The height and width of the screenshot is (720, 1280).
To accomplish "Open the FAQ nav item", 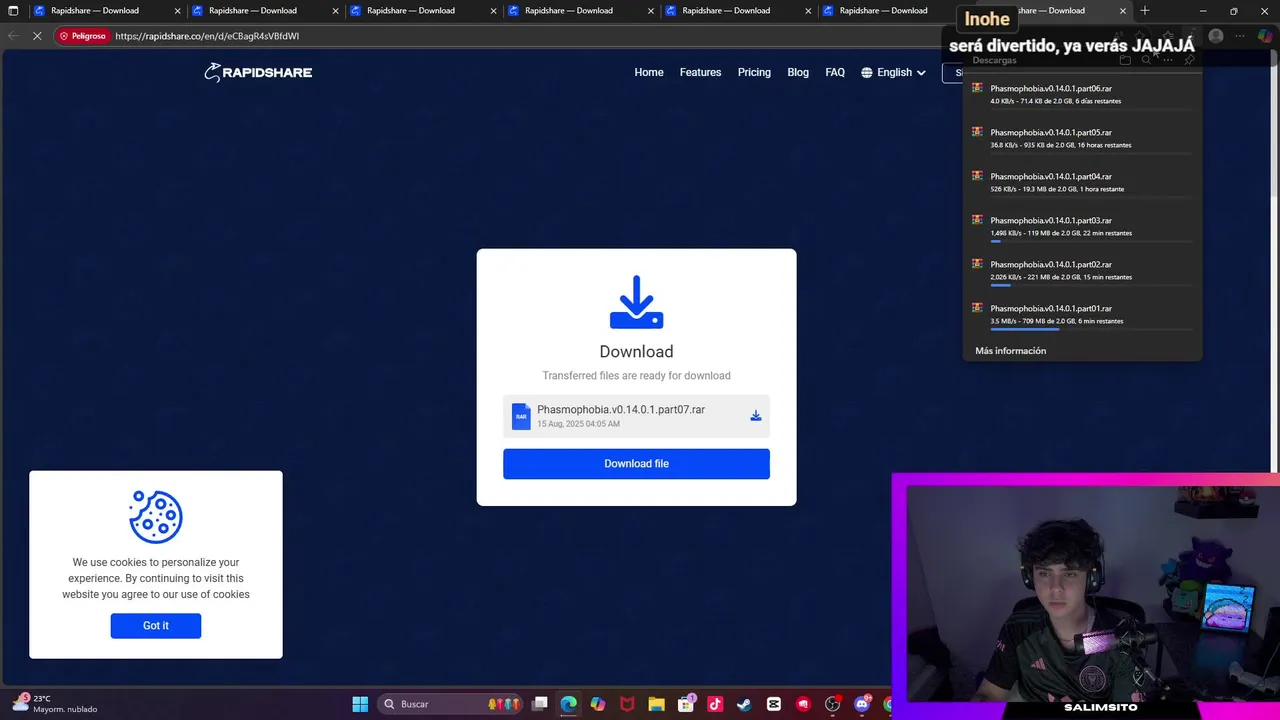I will (x=835, y=72).
